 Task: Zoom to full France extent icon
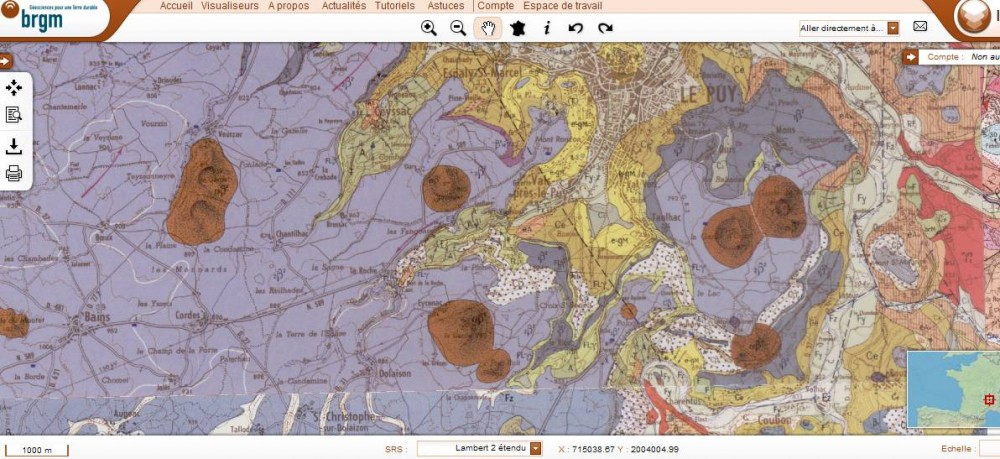coord(517,28)
